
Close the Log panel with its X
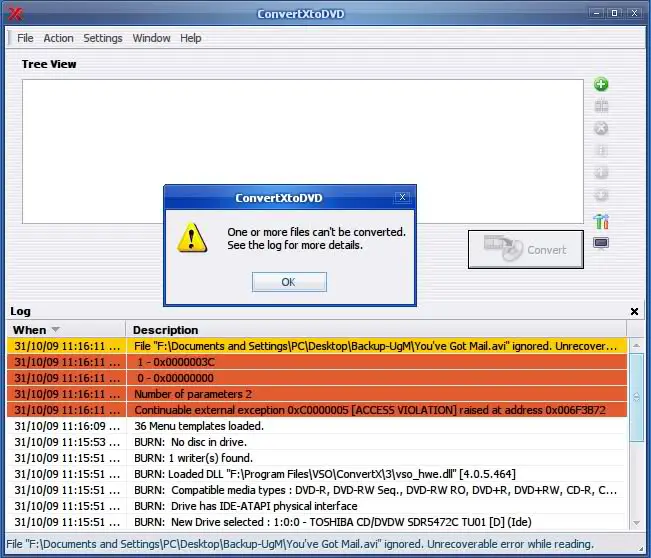pos(634,311)
